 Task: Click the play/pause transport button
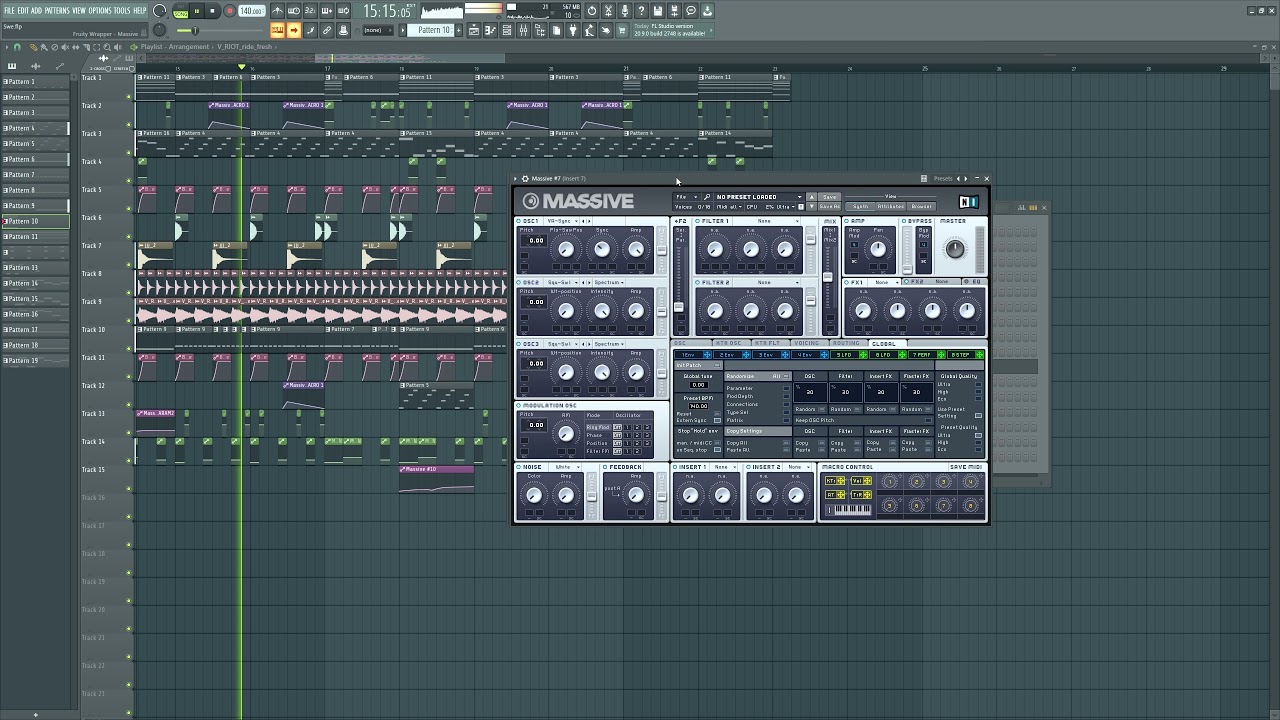click(x=197, y=11)
